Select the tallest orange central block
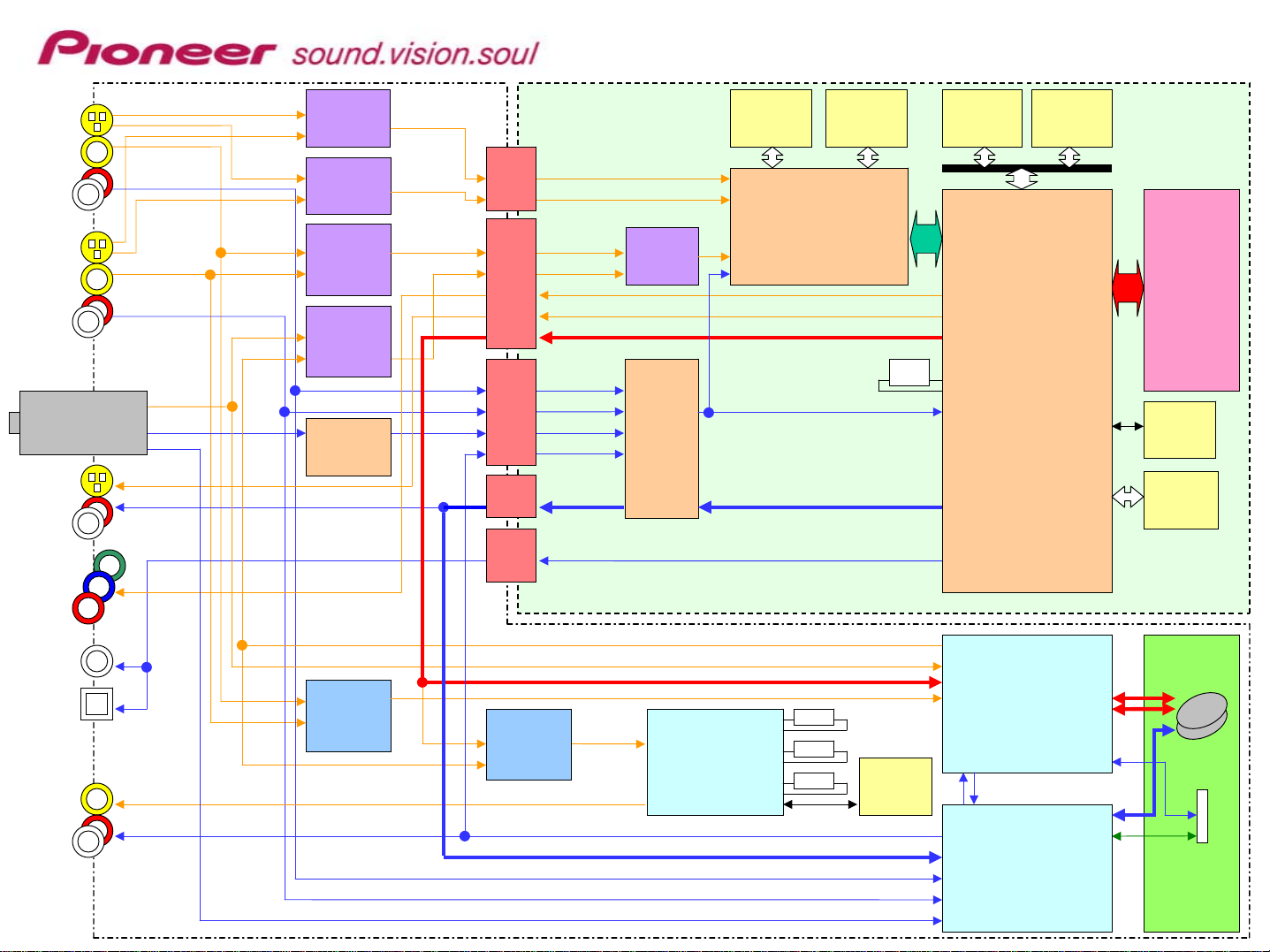This screenshot has height=952, width=1270. coord(1027,391)
